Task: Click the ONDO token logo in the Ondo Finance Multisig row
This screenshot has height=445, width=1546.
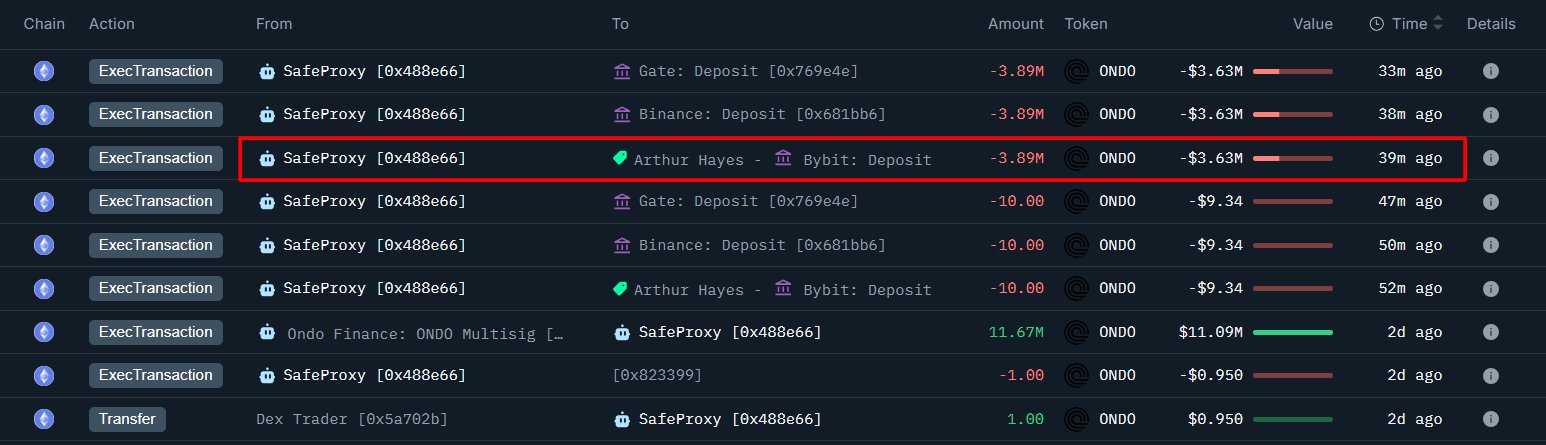Action: coord(1076,332)
